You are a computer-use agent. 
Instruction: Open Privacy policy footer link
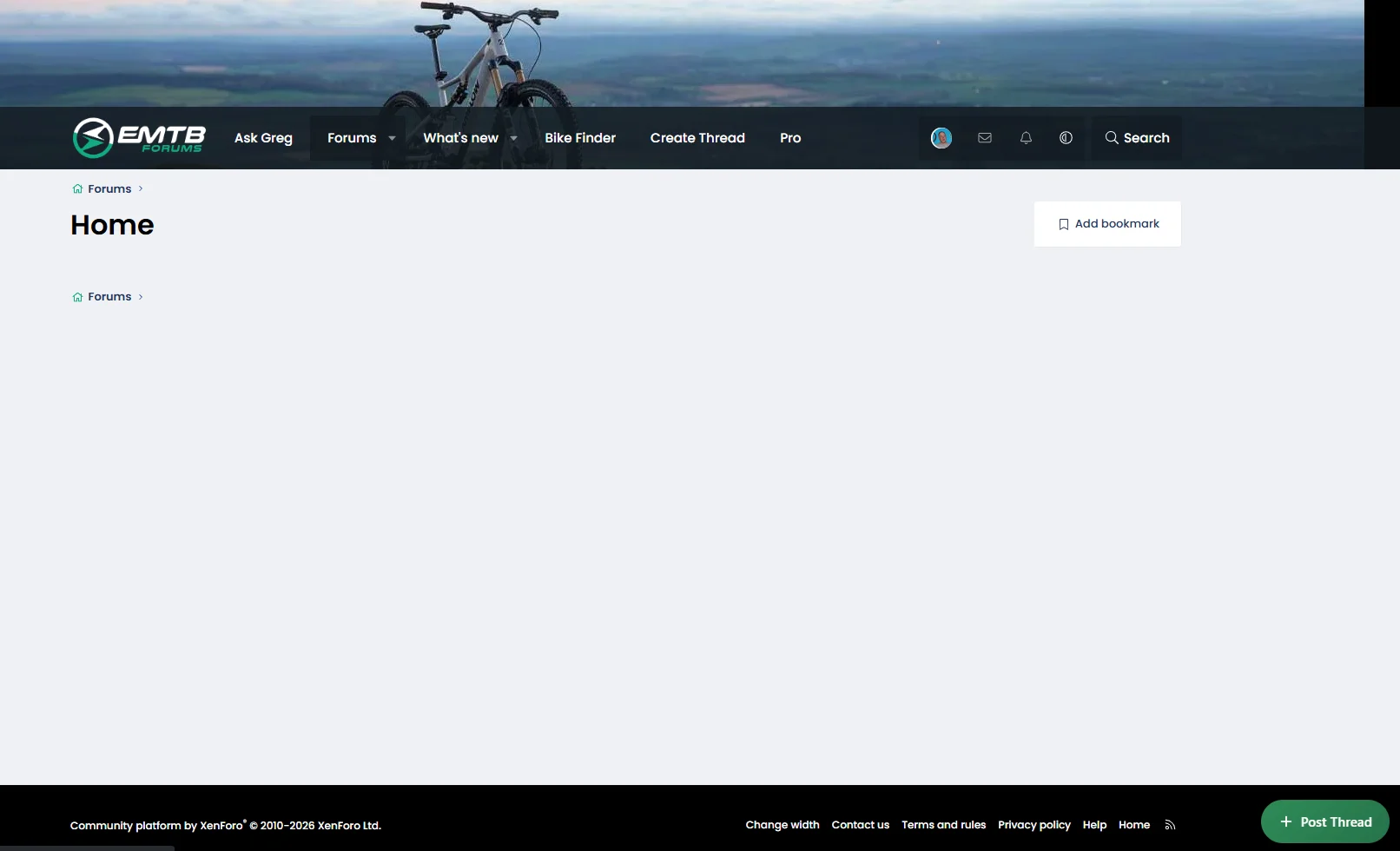click(1034, 825)
